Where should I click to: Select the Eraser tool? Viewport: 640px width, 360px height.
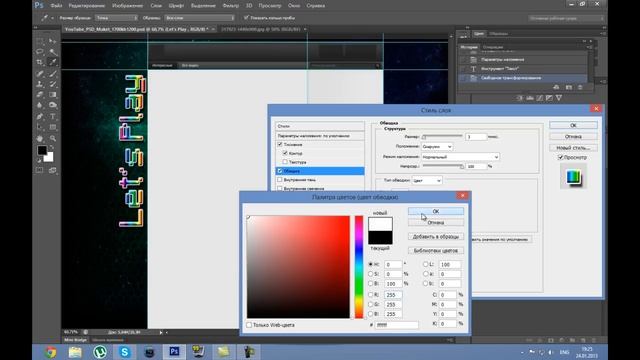40,95
